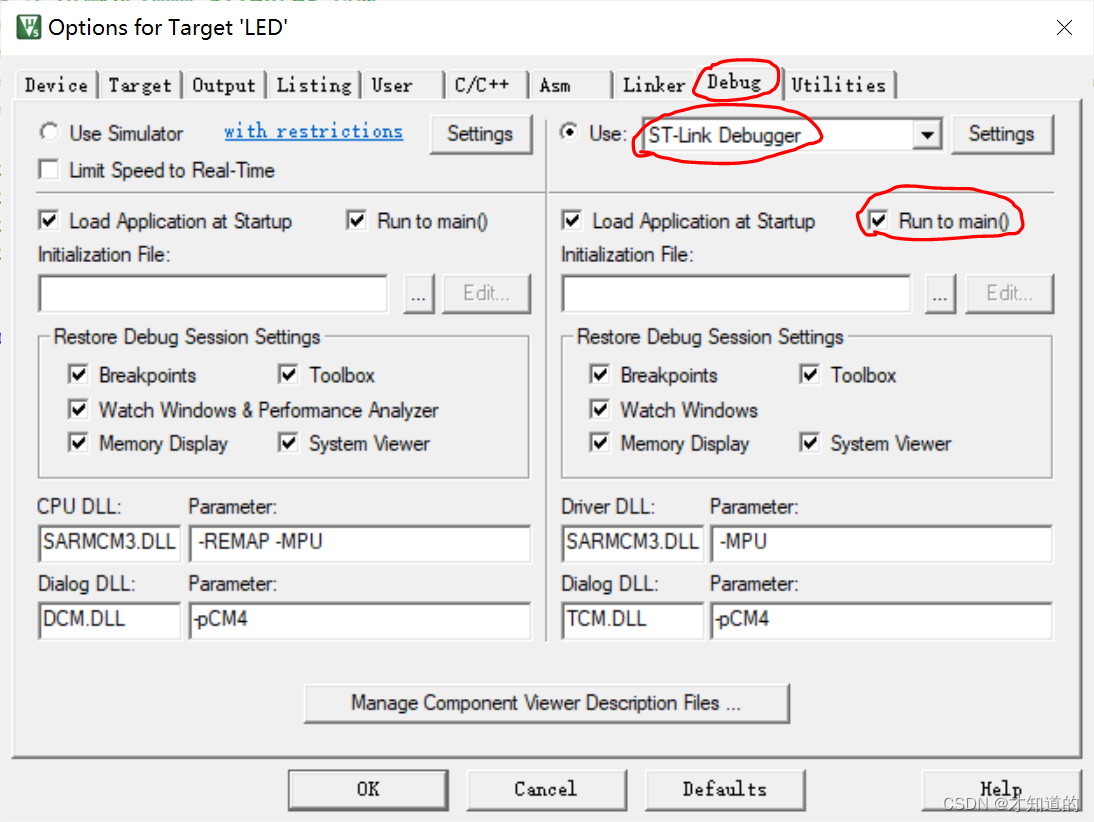Toggle simulator Load Application at Startup
This screenshot has height=822, width=1094.
coord(49,221)
